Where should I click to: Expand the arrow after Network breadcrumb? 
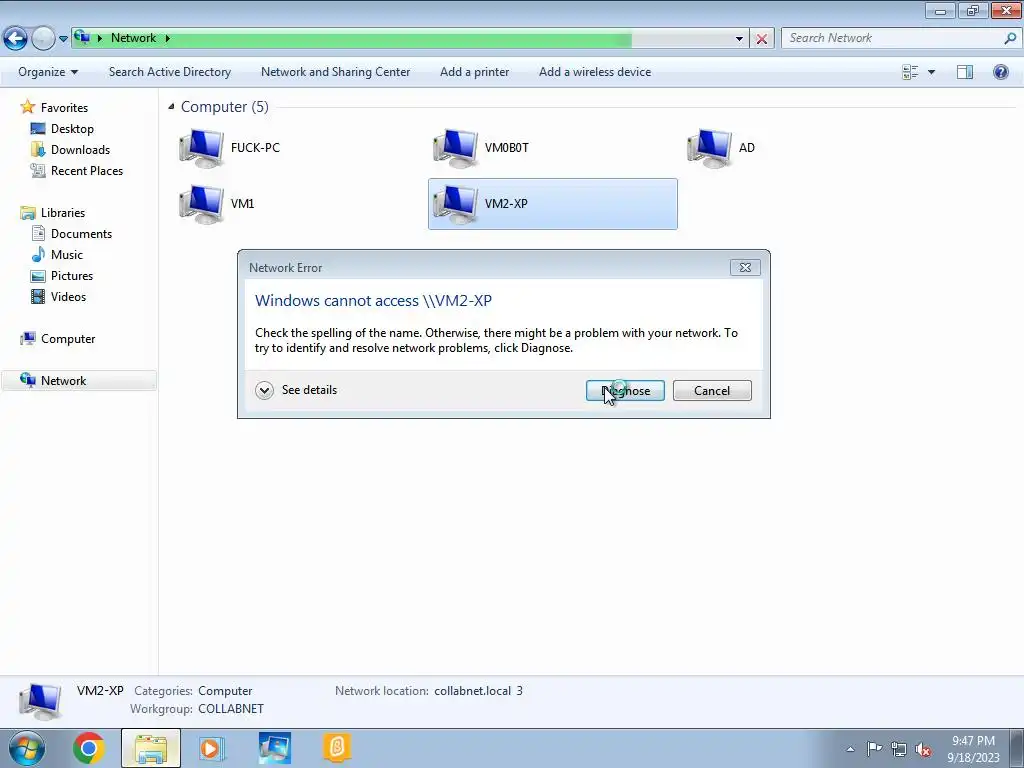pos(167,38)
